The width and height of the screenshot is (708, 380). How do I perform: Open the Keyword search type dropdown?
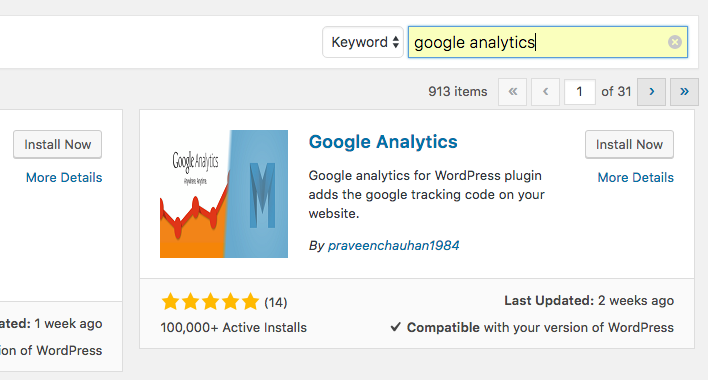click(363, 42)
